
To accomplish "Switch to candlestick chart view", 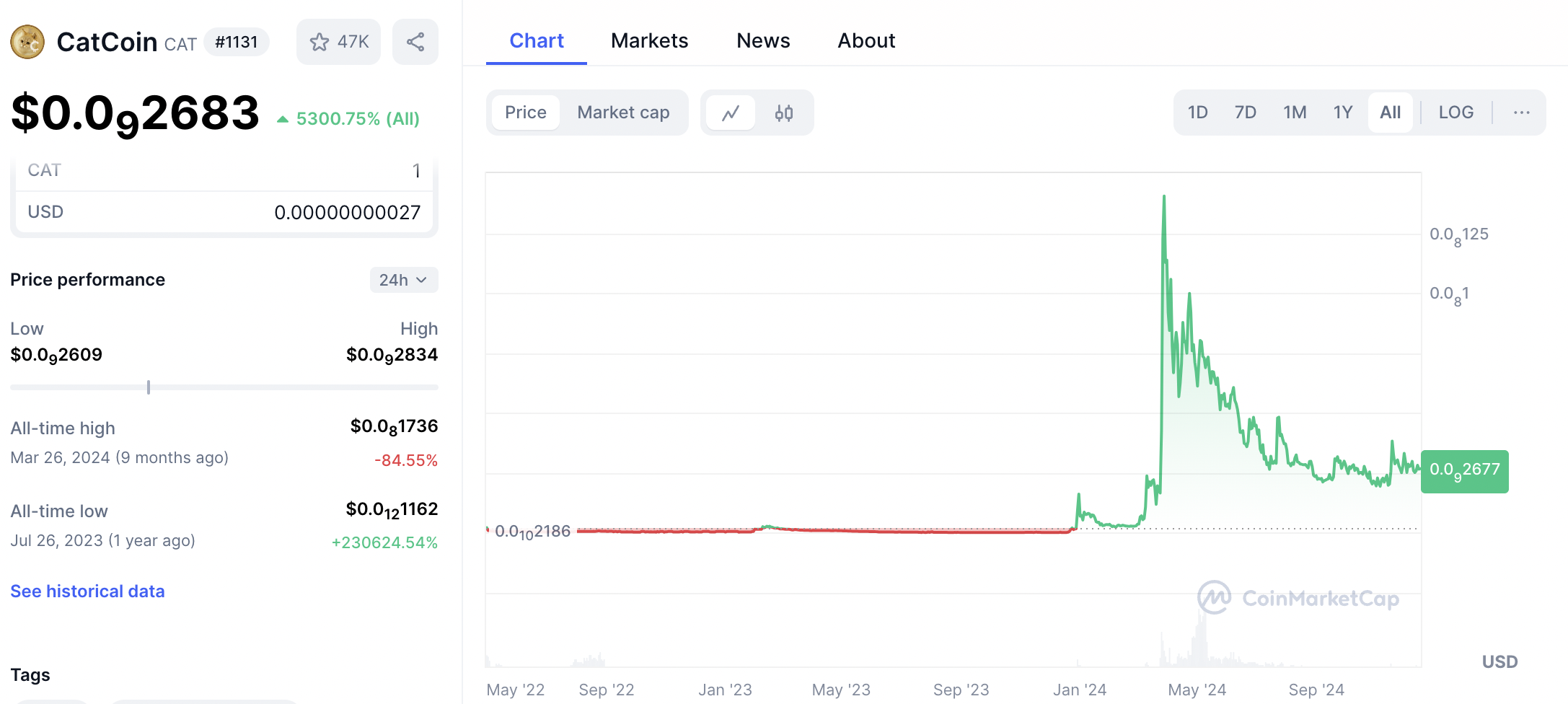I will [784, 113].
